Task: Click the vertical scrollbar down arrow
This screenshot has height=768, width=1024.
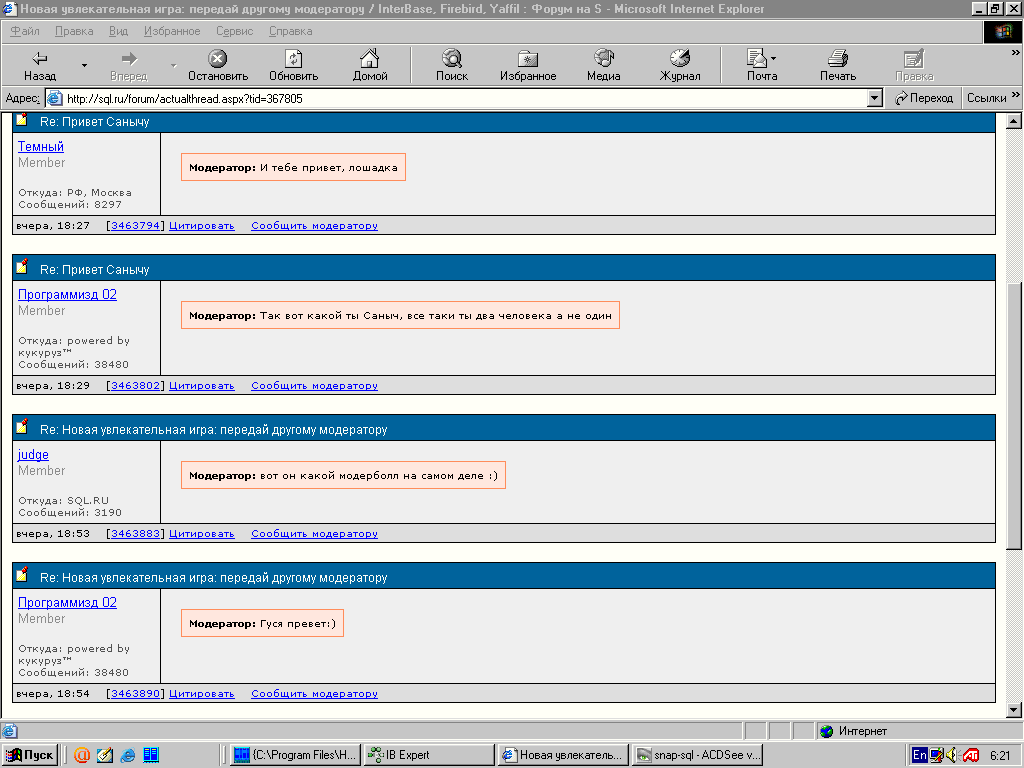Action: 1015,709
